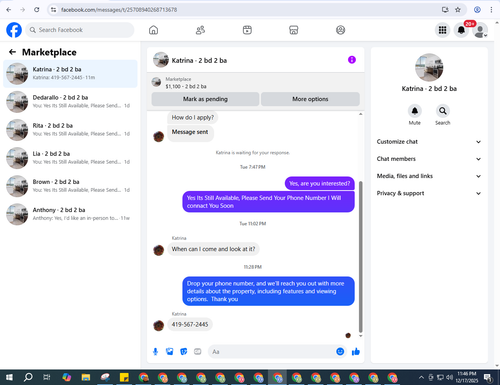Bookmark this page with star icon
Image resolution: width=500 pixels, height=385 pixels.
(458, 10)
